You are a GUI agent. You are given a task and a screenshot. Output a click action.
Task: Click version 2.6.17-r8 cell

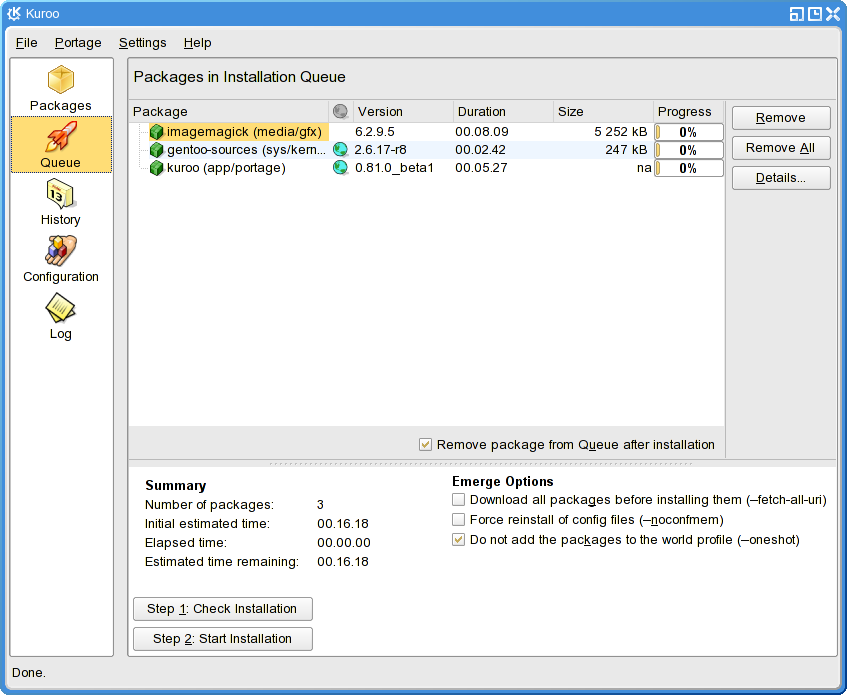click(380, 150)
